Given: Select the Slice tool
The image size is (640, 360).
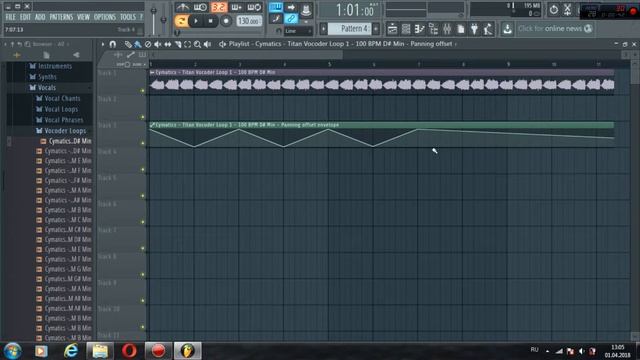Looking at the screenshot, I should pyautogui.click(x=178, y=44).
